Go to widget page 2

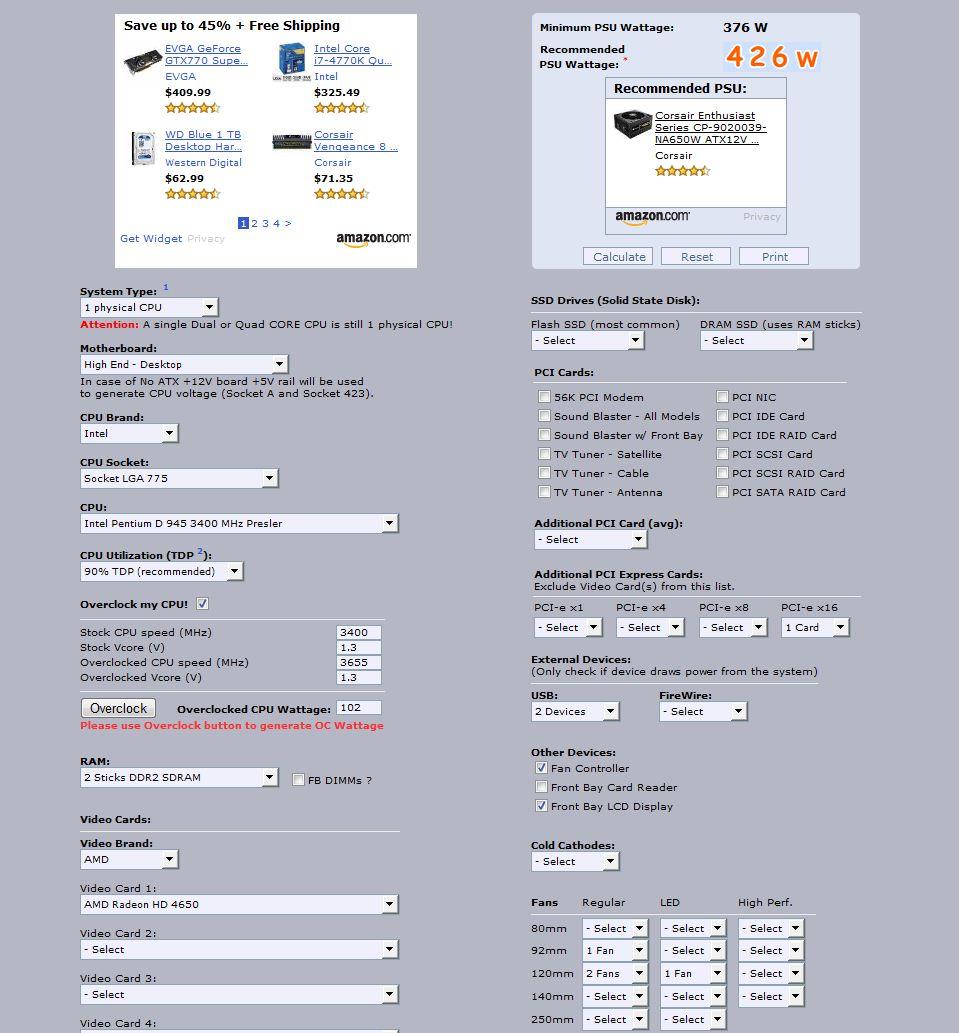tap(254, 223)
